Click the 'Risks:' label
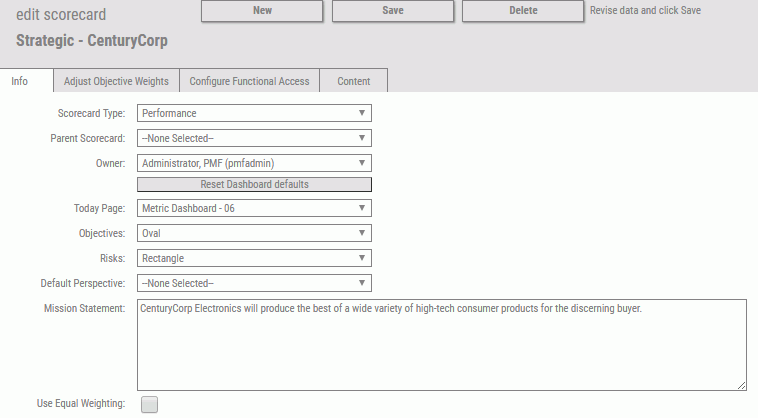 pos(112,259)
